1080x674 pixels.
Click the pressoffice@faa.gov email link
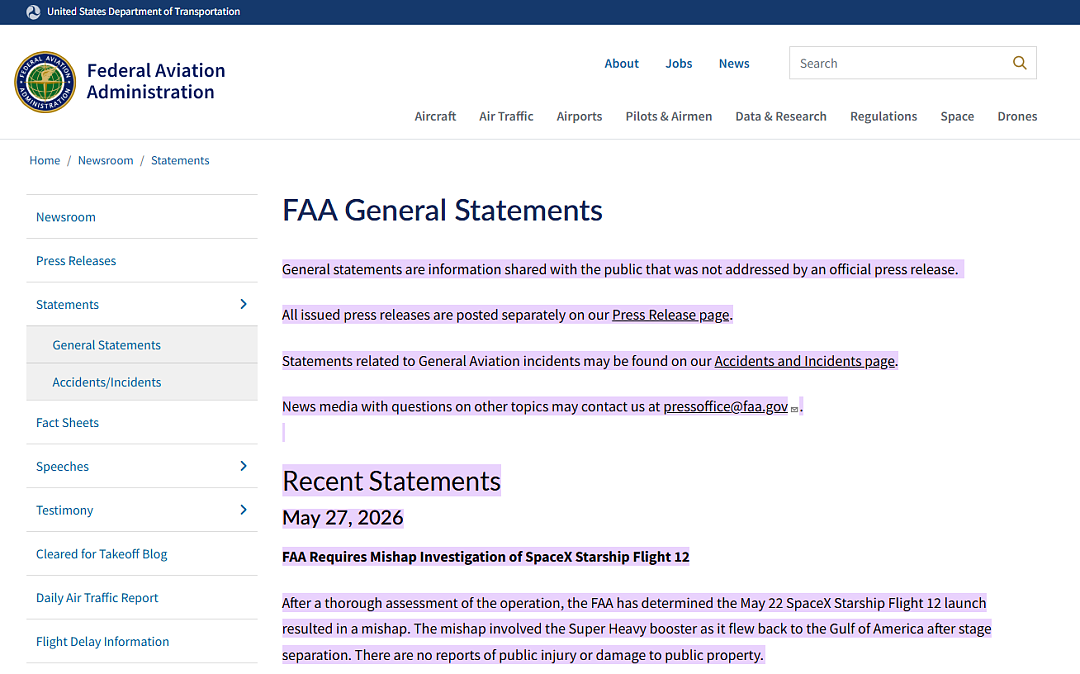coord(725,406)
